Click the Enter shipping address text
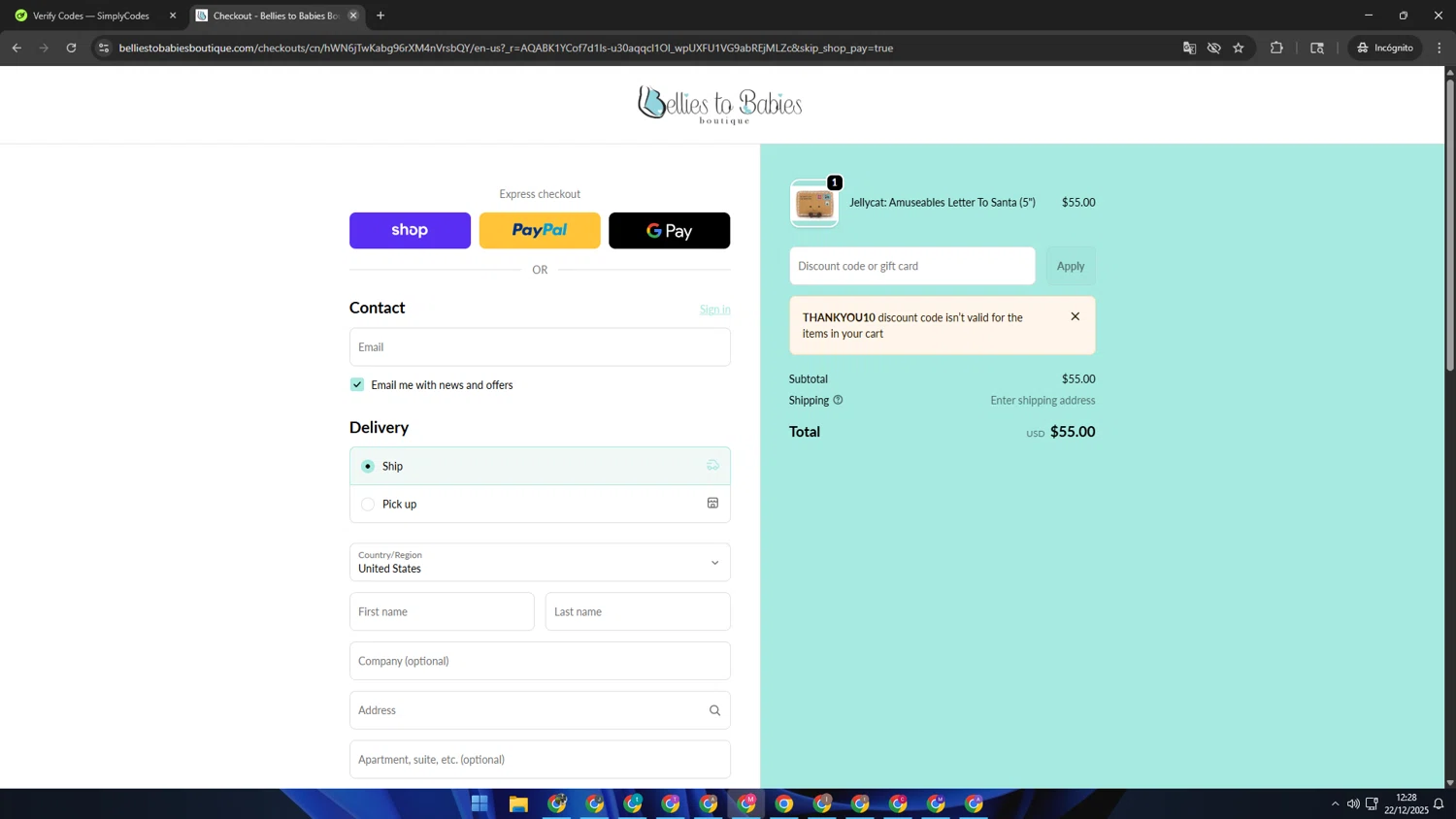Viewport: 1456px width, 819px height. [1042, 400]
